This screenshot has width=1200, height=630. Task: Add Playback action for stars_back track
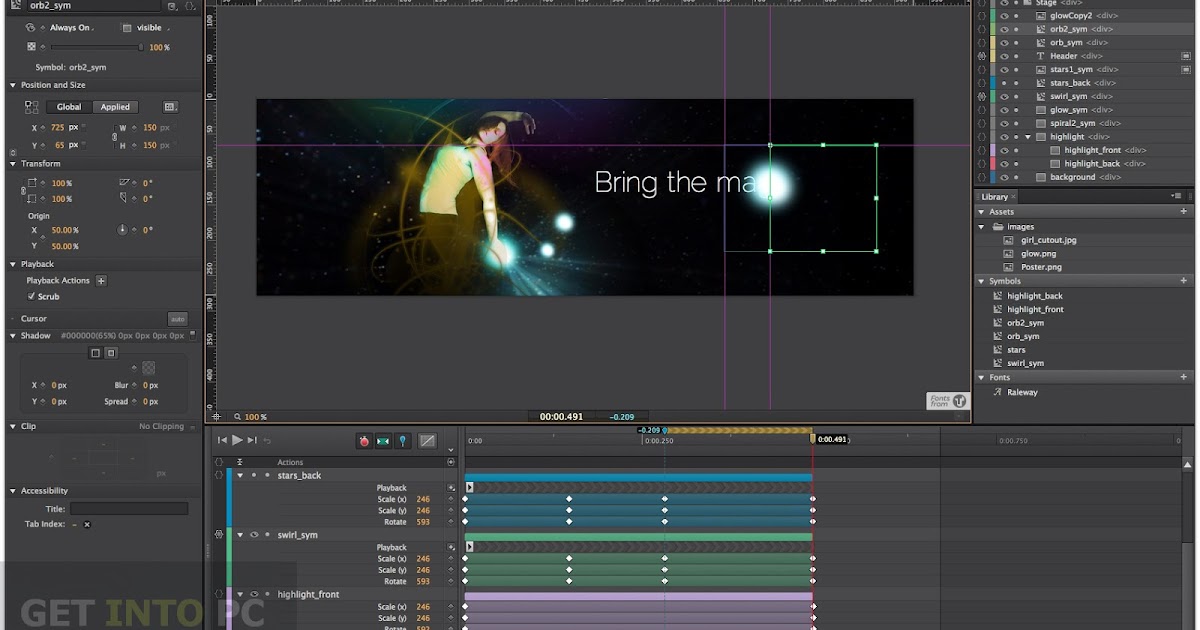[x=451, y=488]
